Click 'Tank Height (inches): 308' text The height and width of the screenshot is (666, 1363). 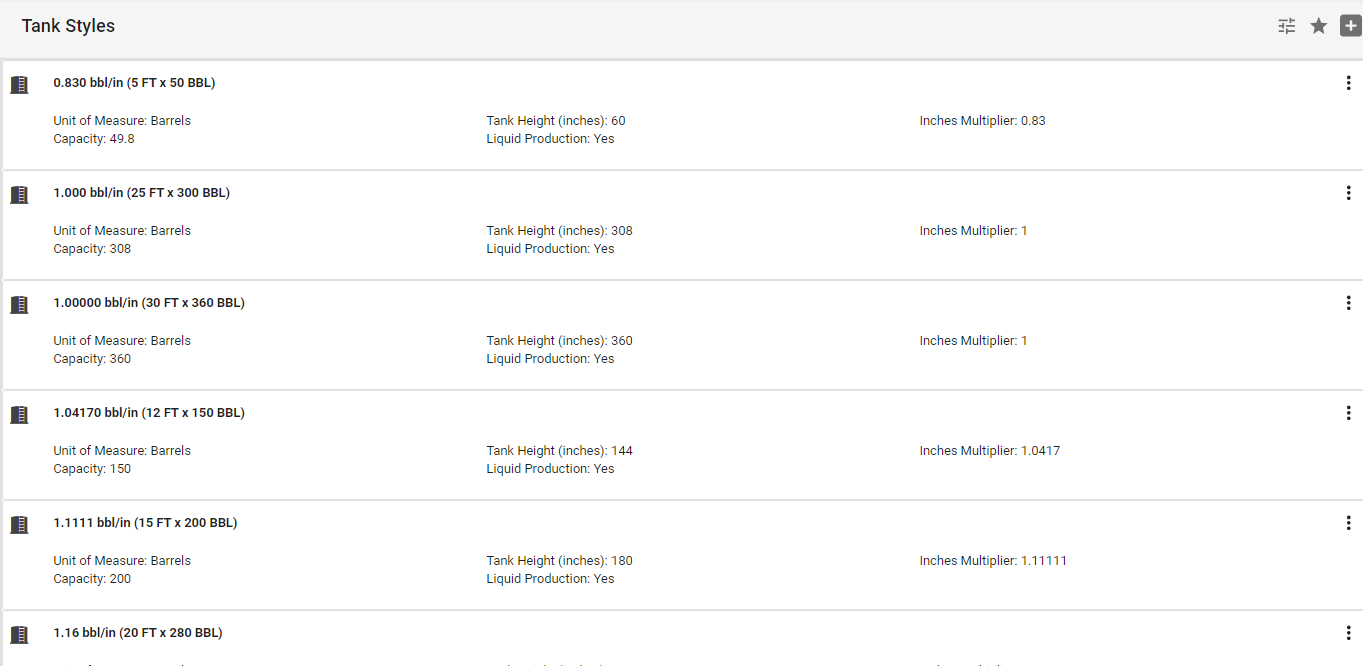[x=559, y=231]
